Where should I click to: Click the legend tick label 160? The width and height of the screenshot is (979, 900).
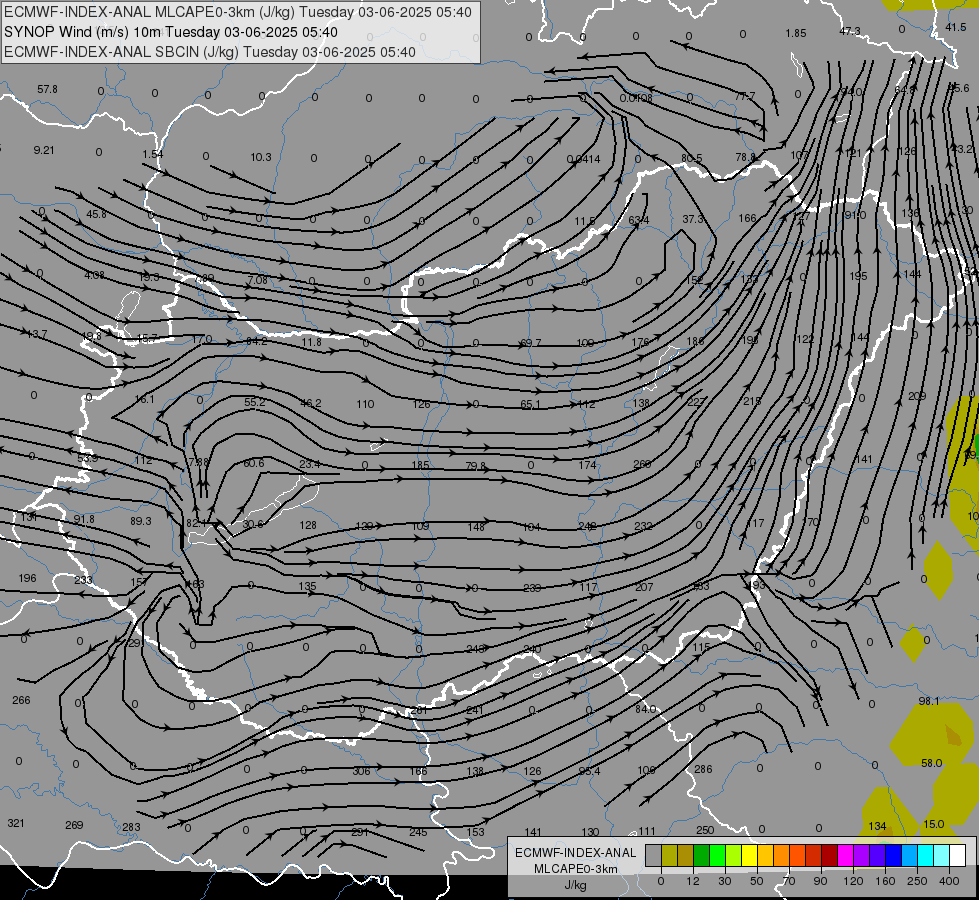pos(885,881)
